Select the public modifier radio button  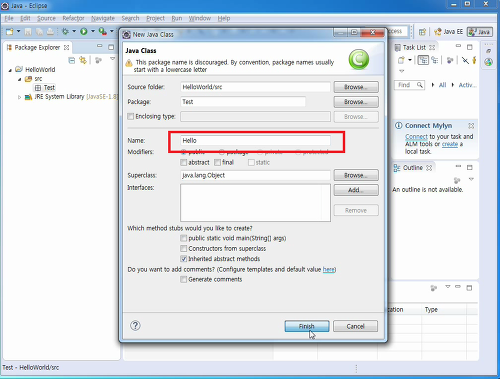click(x=184, y=152)
